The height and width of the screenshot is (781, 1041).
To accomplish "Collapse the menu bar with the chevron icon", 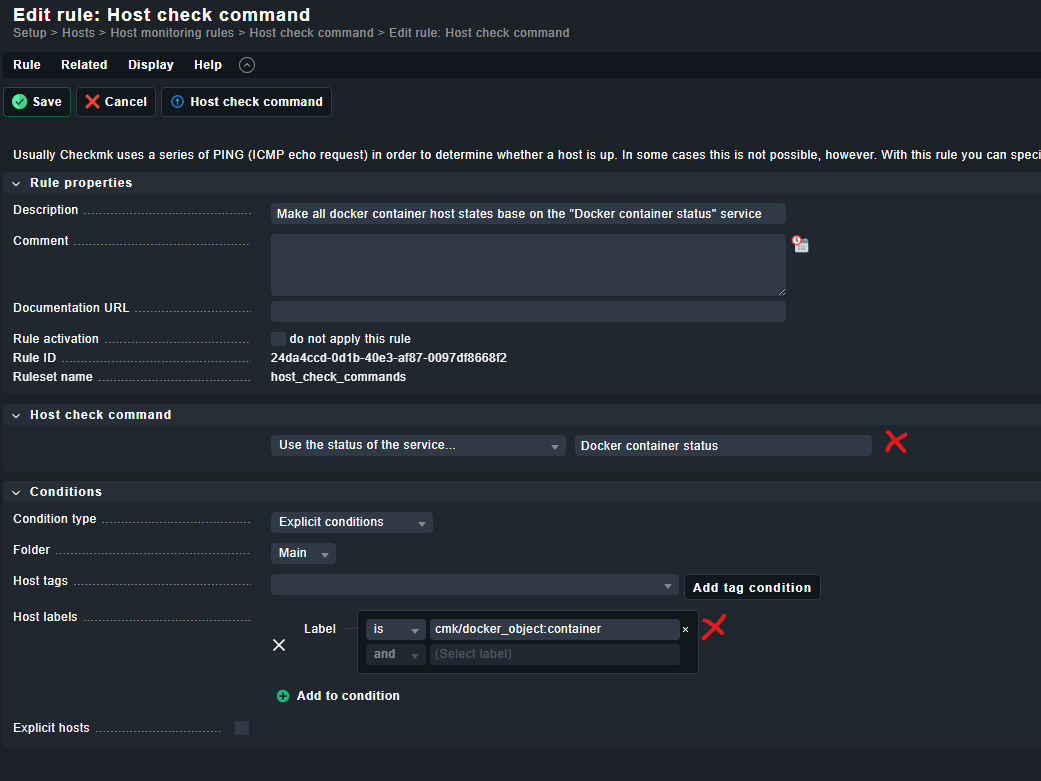I will tap(247, 65).
